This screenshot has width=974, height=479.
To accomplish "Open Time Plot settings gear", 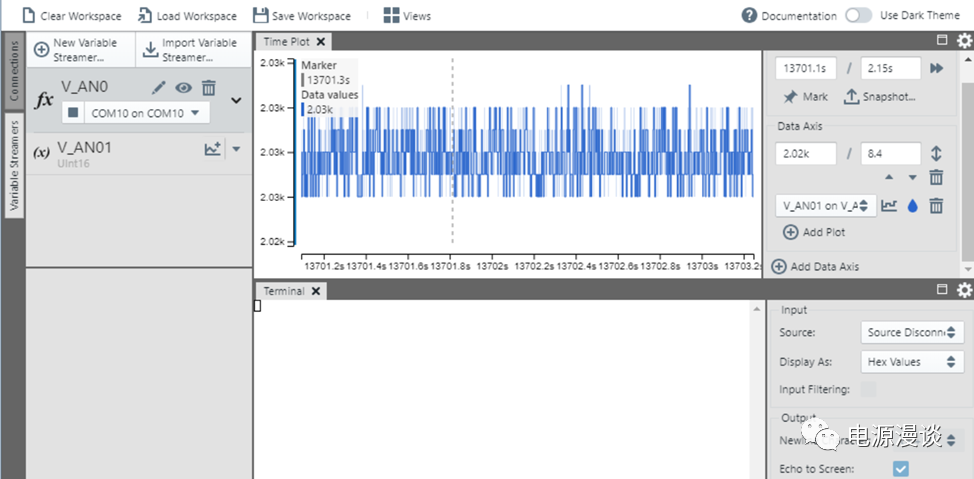I will 964,41.
